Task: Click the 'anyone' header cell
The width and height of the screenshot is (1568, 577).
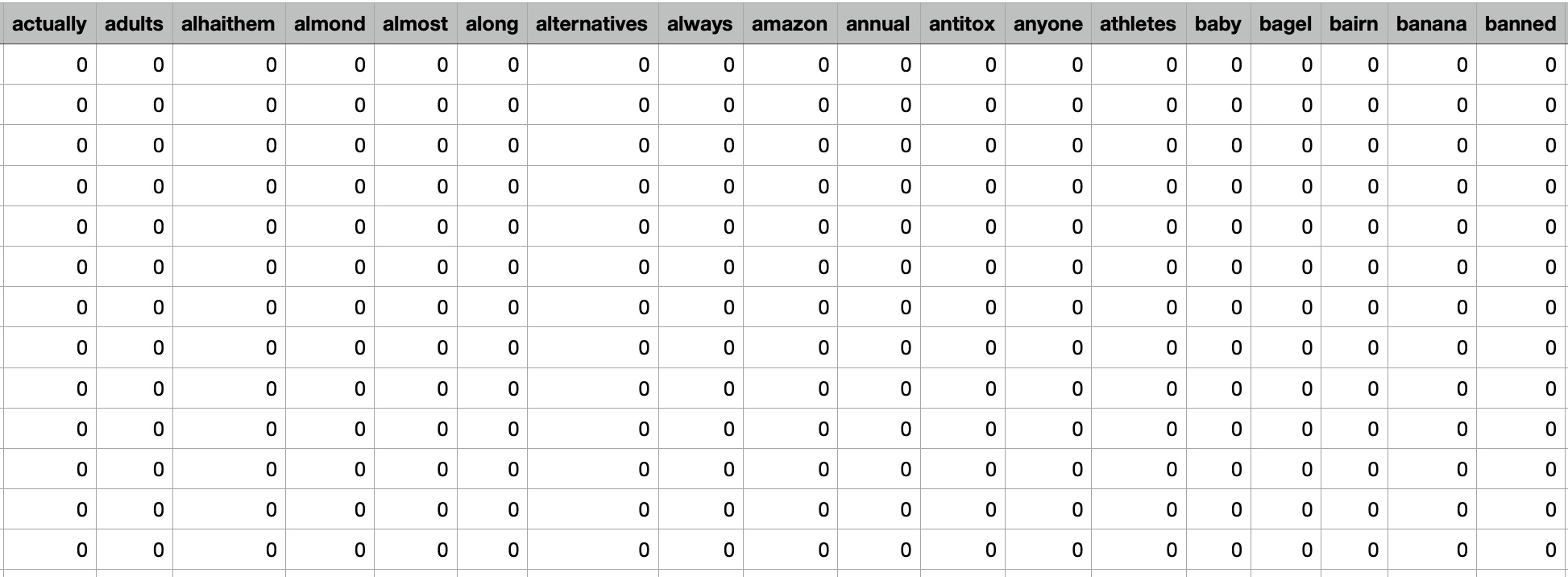Action: (1047, 24)
